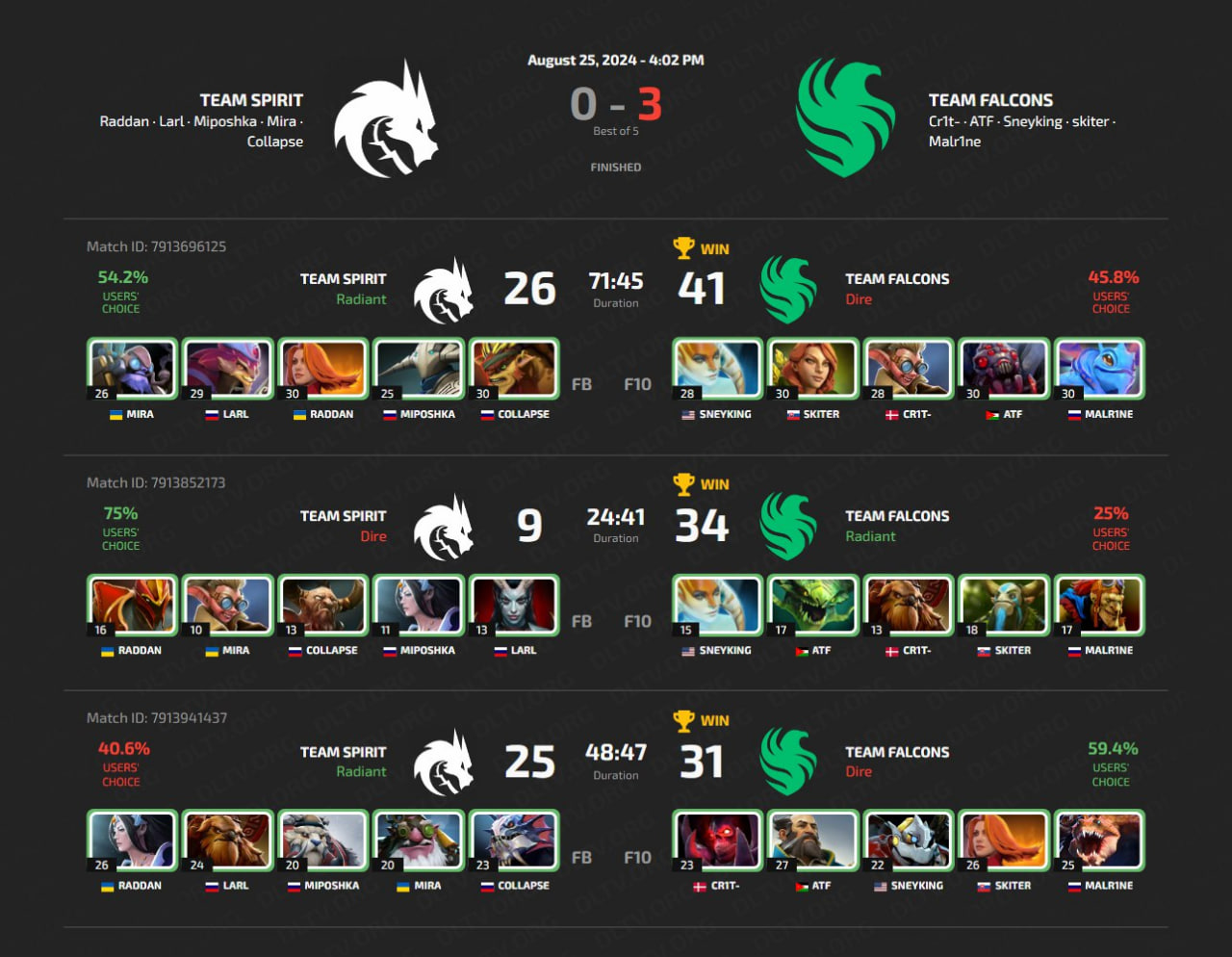Click the TEAM FALCONS header name

[990, 100]
